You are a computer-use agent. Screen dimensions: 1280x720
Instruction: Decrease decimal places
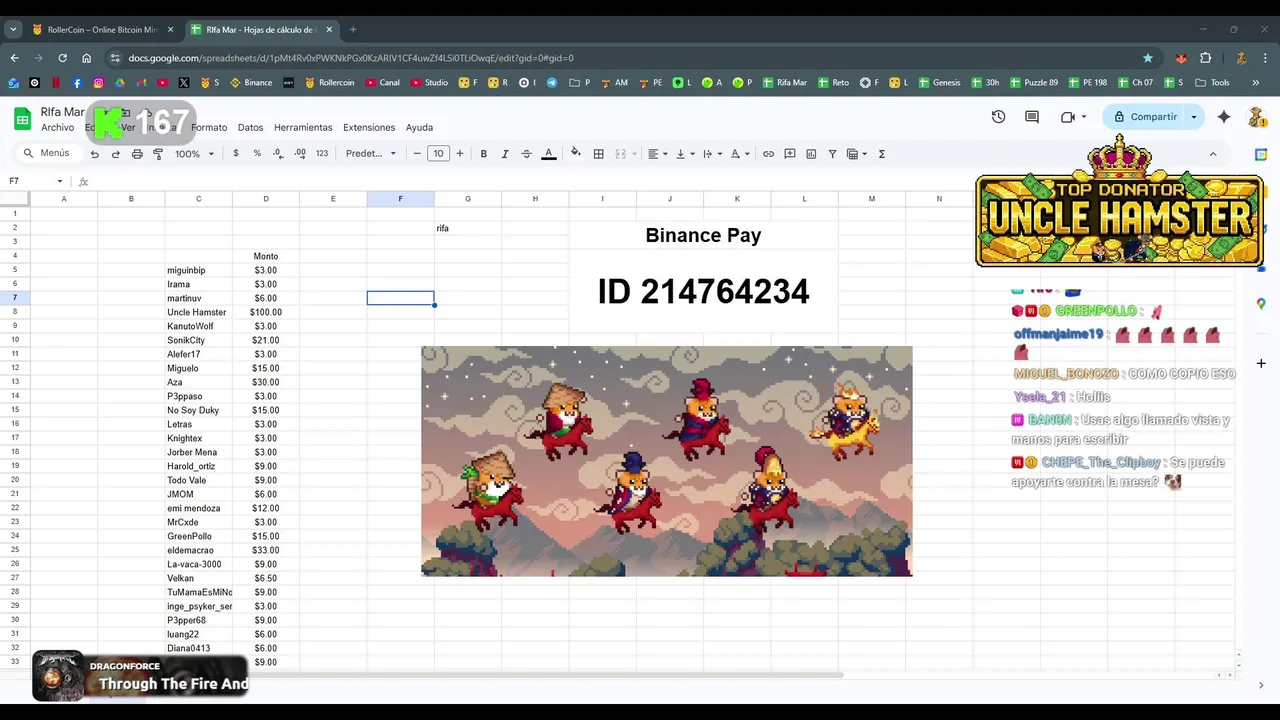278,154
